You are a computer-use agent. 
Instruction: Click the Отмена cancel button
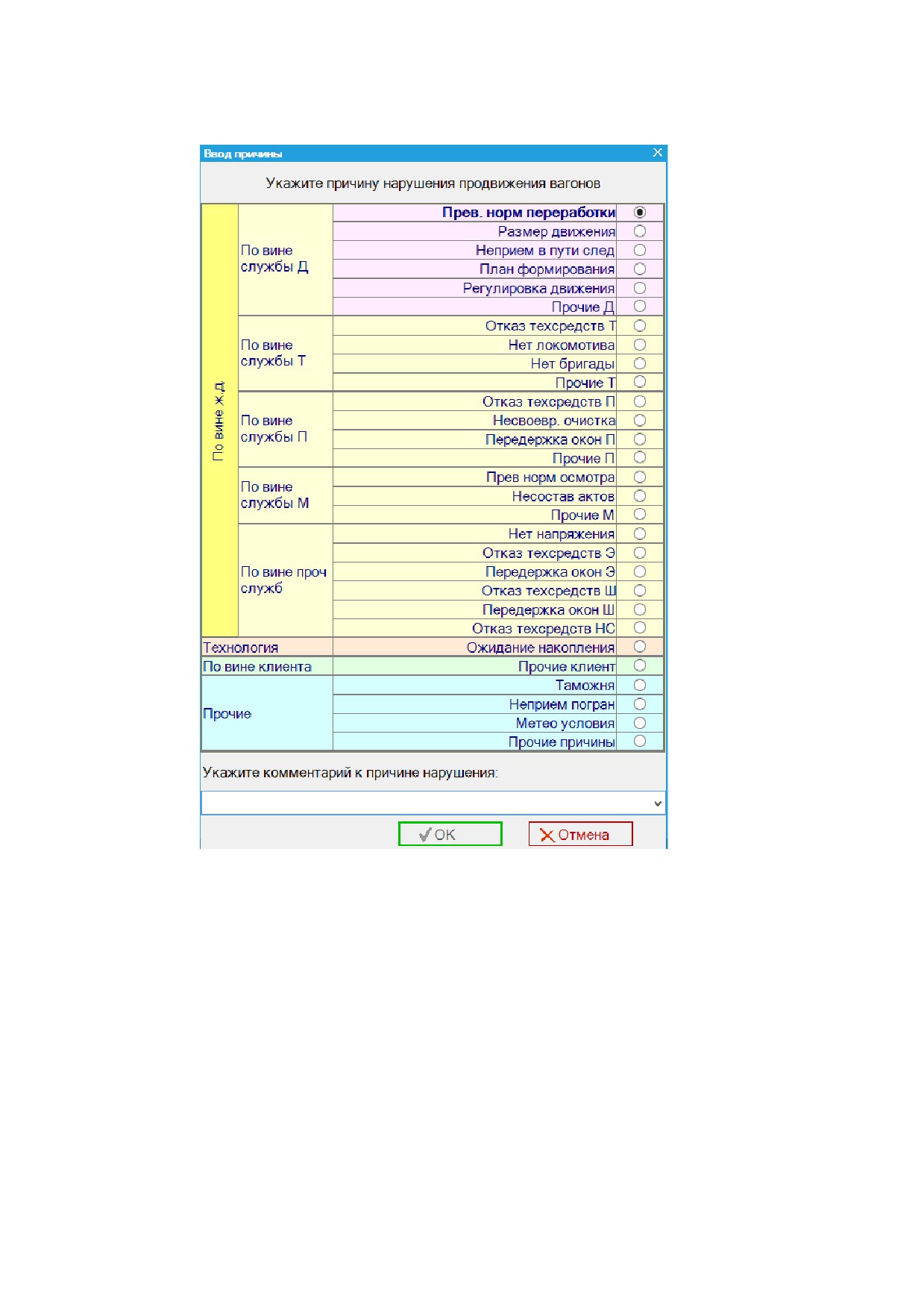(580, 834)
